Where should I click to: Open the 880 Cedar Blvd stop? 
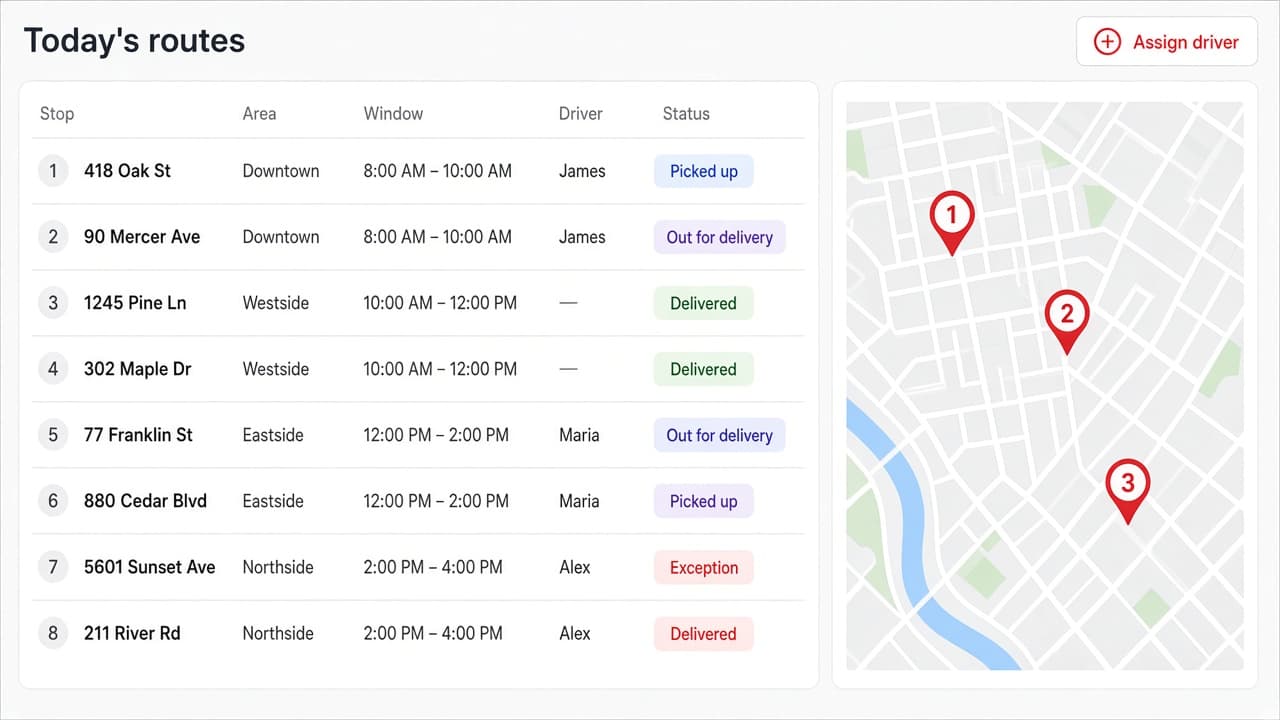pos(145,501)
